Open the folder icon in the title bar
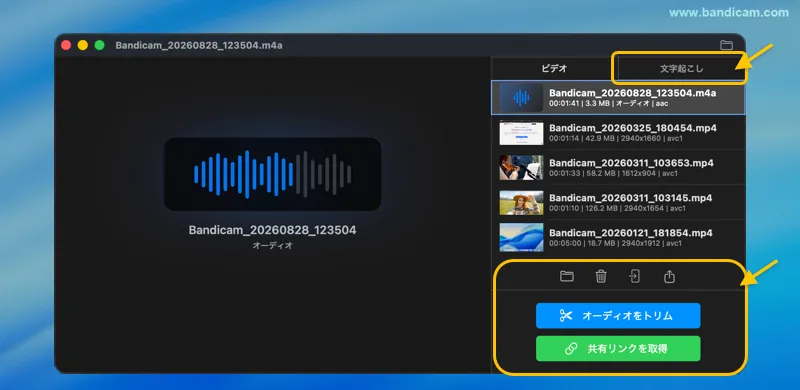This screenshot has width=800, height=390. click(x=726, y=45)
